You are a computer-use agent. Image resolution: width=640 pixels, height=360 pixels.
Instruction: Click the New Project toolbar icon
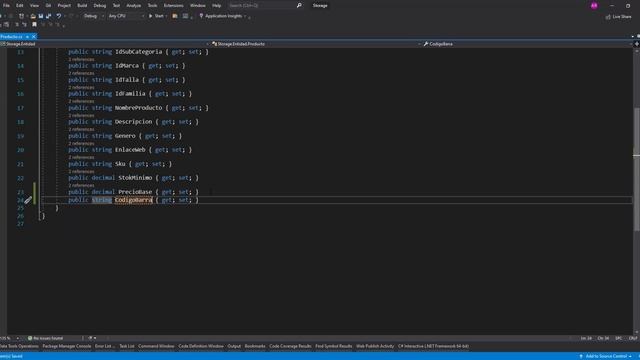tap(21, 16)
